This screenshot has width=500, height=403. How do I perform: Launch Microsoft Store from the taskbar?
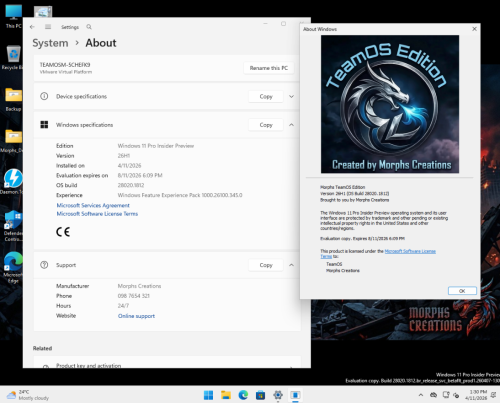coord(260,395)
